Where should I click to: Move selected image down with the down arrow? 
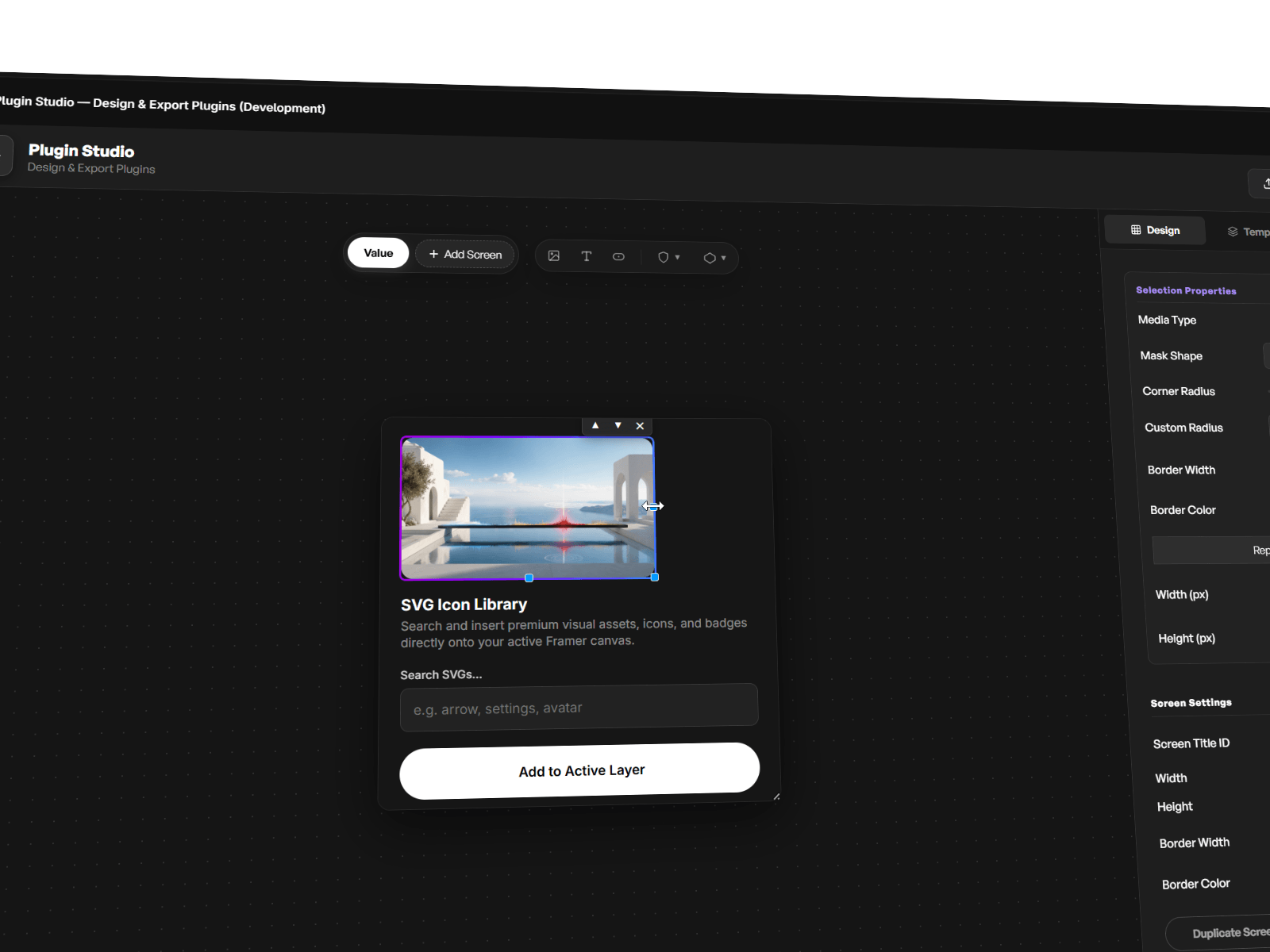(618, 425)
